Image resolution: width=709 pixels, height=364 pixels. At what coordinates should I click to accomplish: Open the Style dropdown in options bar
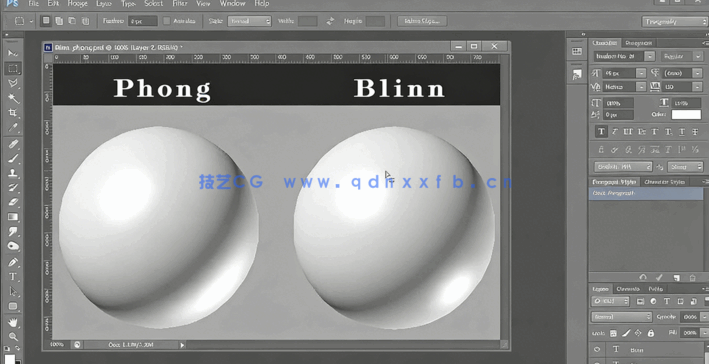point(249,21)
